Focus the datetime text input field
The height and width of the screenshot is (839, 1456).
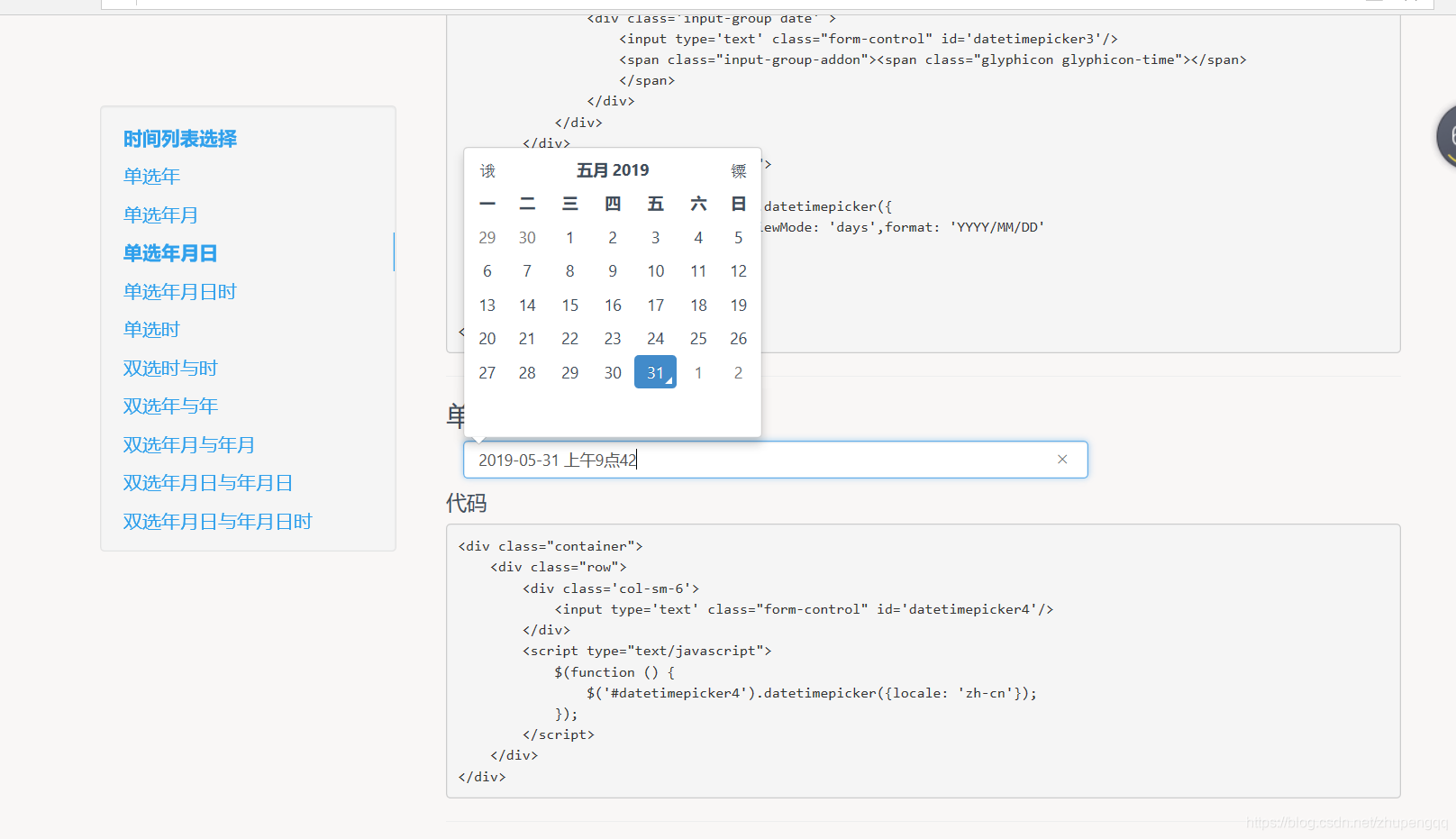click(x=776, y=460)
